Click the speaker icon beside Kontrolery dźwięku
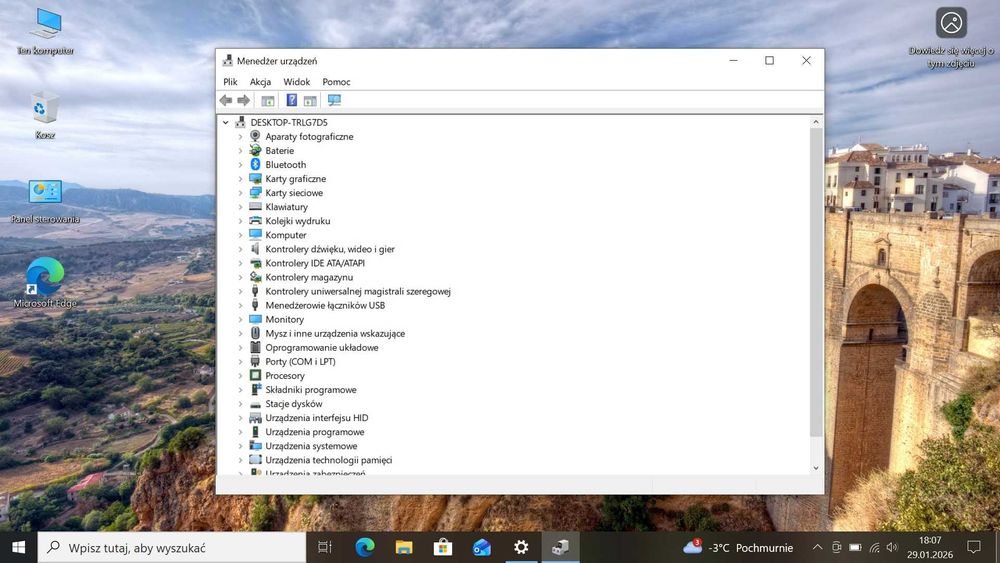 click(255, 249)
